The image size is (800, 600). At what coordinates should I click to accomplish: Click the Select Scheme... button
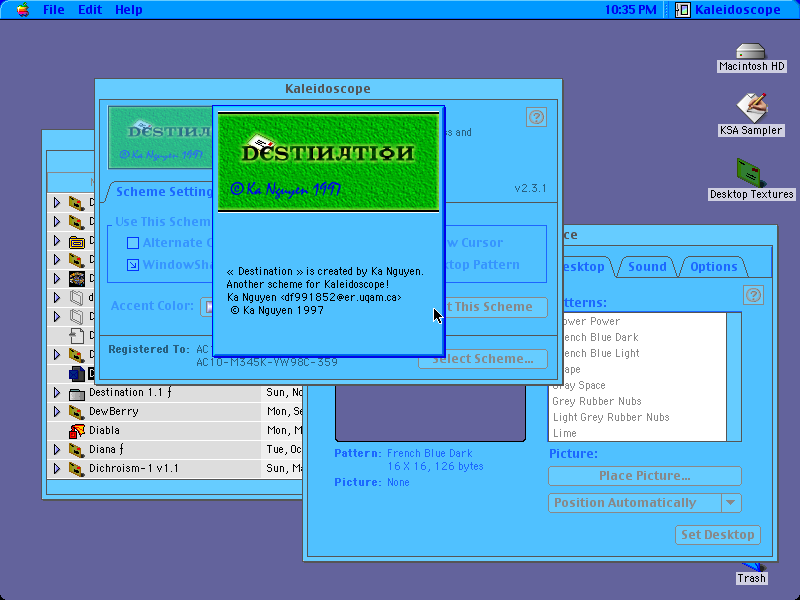click(x=483, y=359)
